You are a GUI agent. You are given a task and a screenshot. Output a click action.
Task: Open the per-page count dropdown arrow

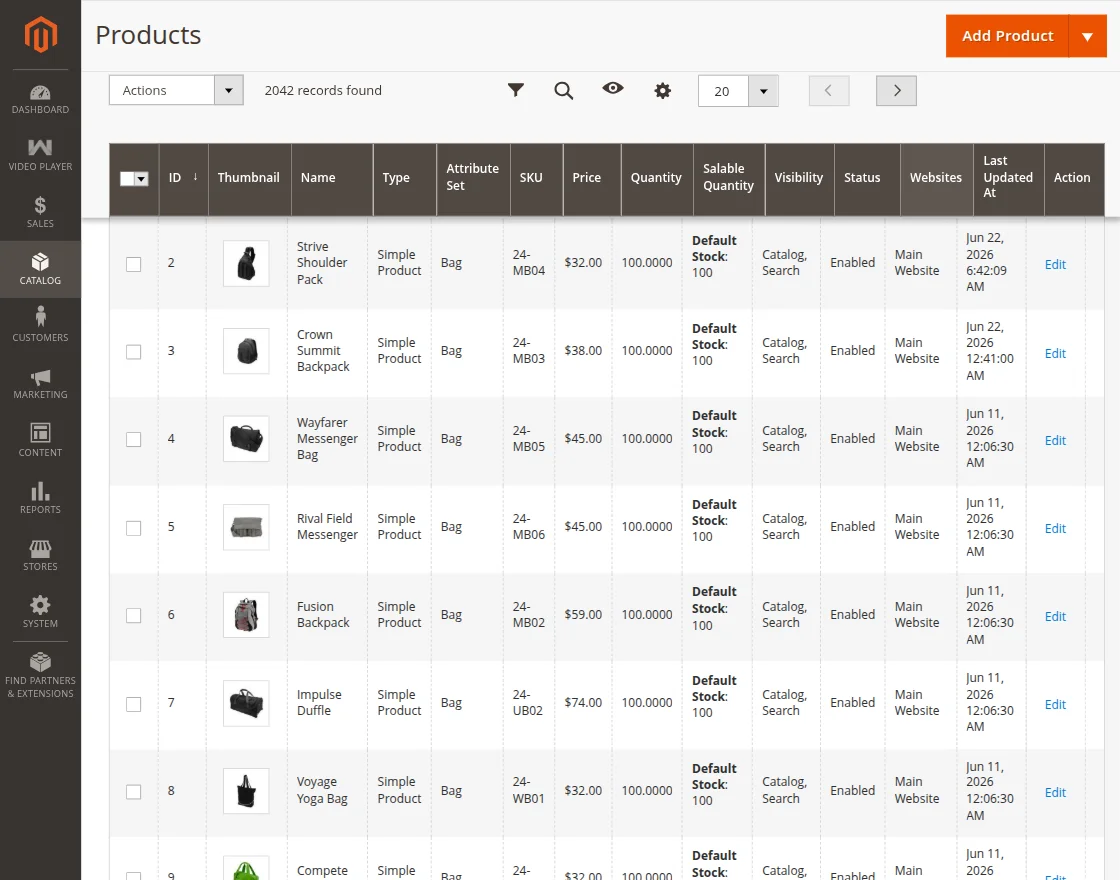pos(764,91)
